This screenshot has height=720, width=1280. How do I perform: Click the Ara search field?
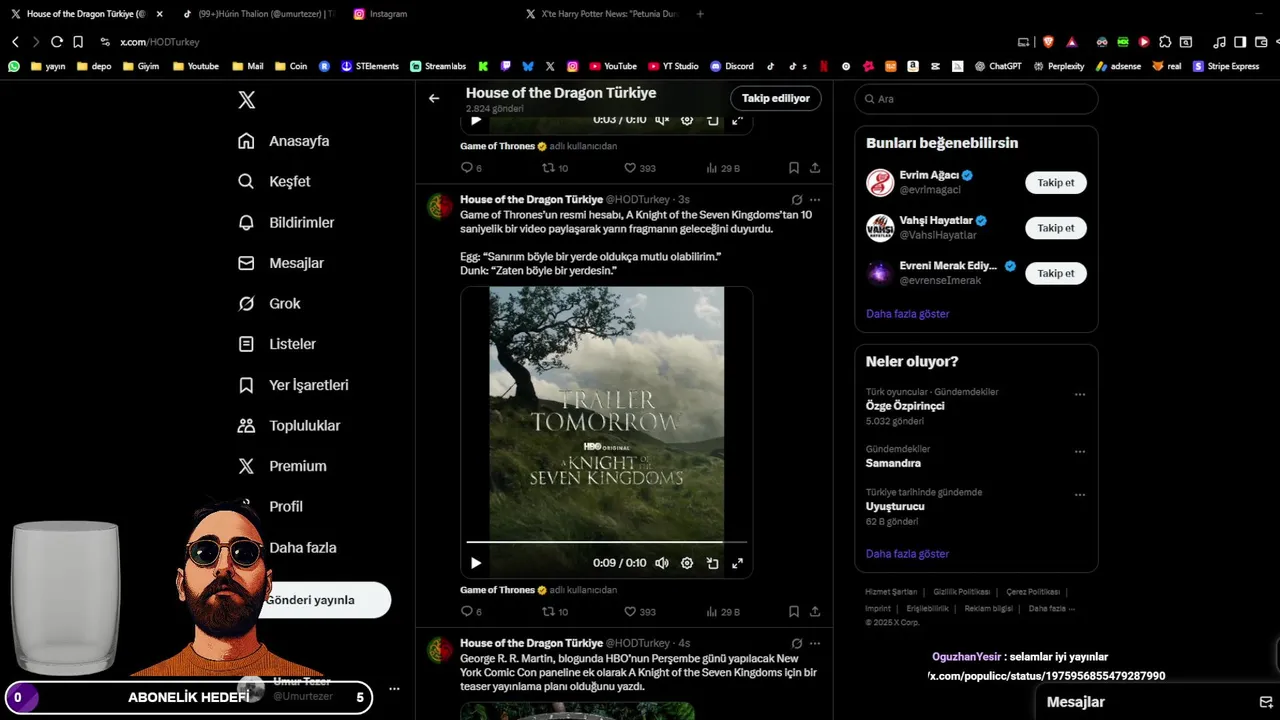pos(976,99)
